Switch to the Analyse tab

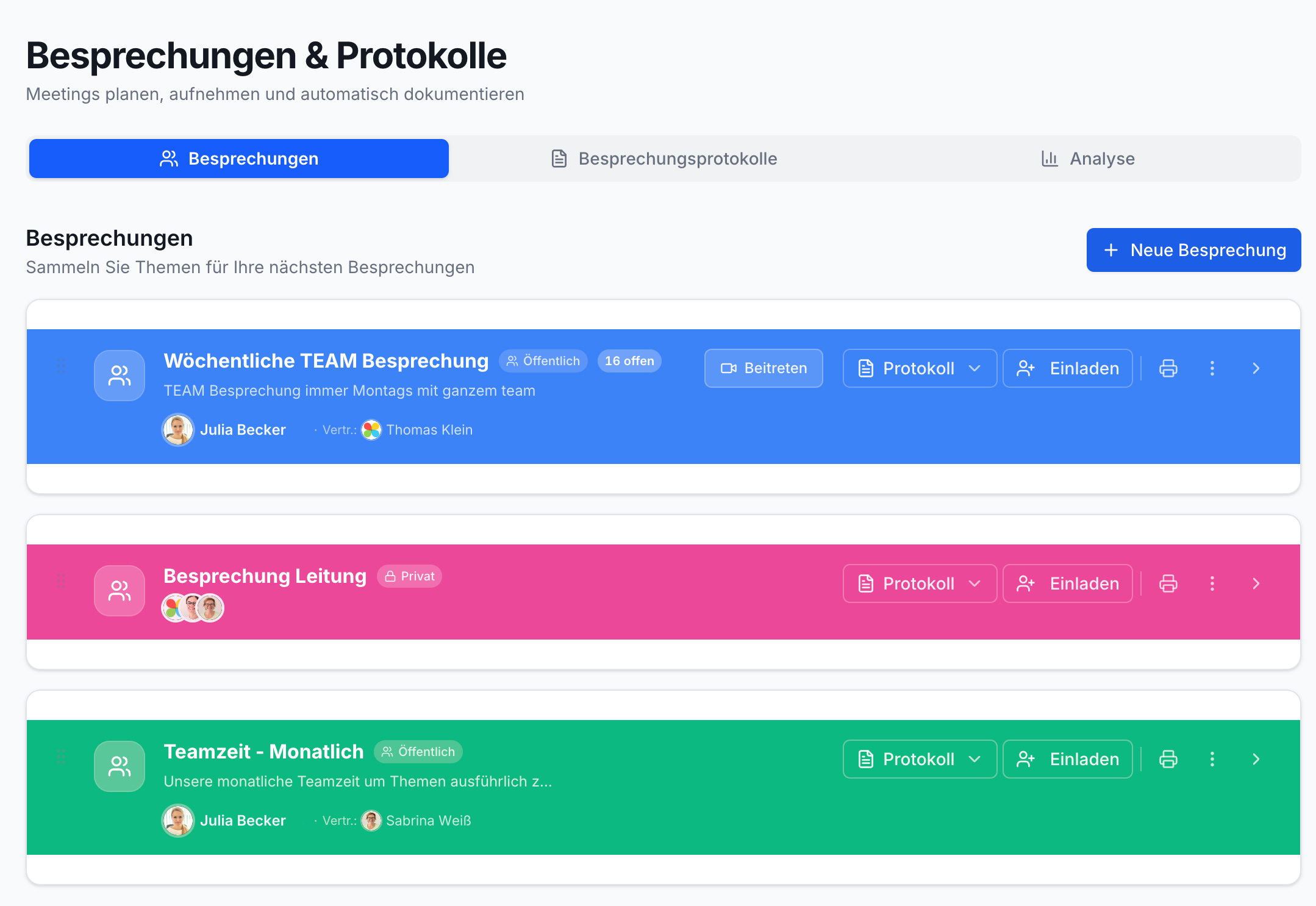pos(1088,159)
